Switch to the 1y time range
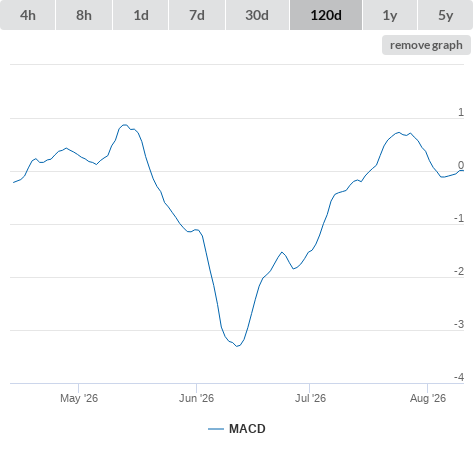Image resolution: width=474 pixels, height=455 pixels. (x=390, y=15)
